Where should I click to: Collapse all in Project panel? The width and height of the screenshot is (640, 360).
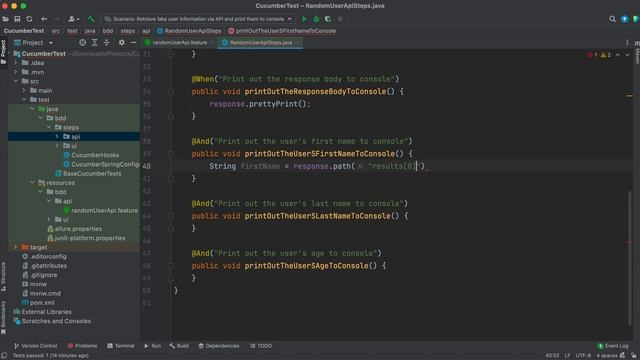click(x=107, y=42)
